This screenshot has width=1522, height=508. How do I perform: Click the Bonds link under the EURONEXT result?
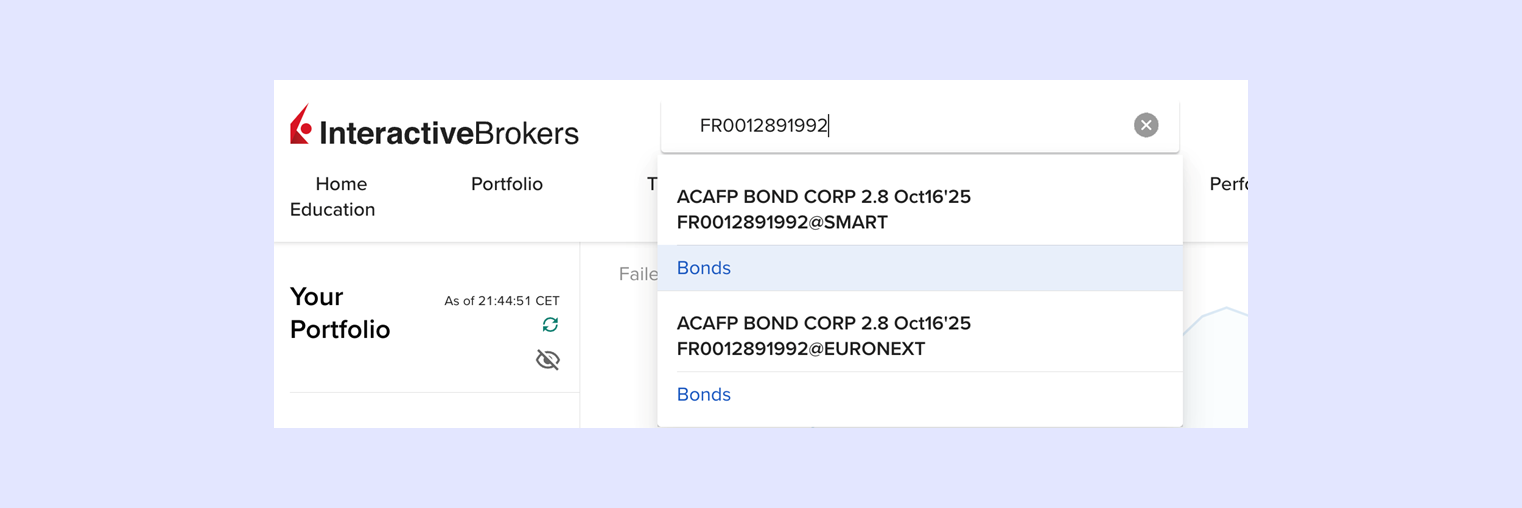704,395
